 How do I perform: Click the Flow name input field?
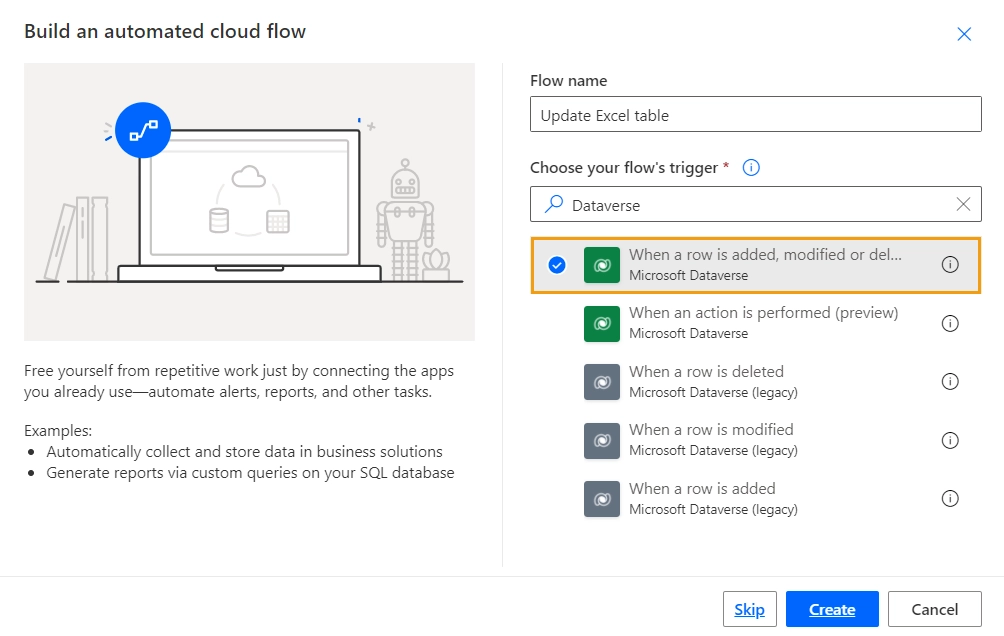pyautogui.click(x=756, y=115)
